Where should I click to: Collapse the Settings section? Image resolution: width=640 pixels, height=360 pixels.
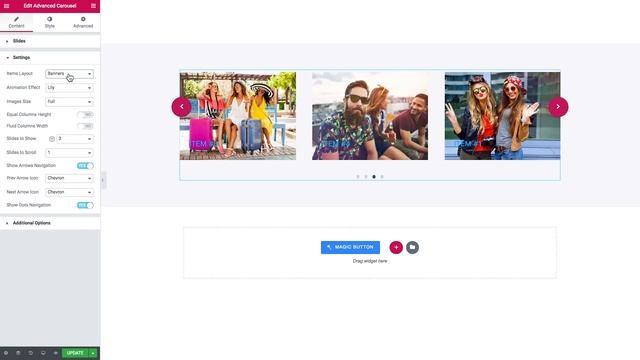coord(50,58)
